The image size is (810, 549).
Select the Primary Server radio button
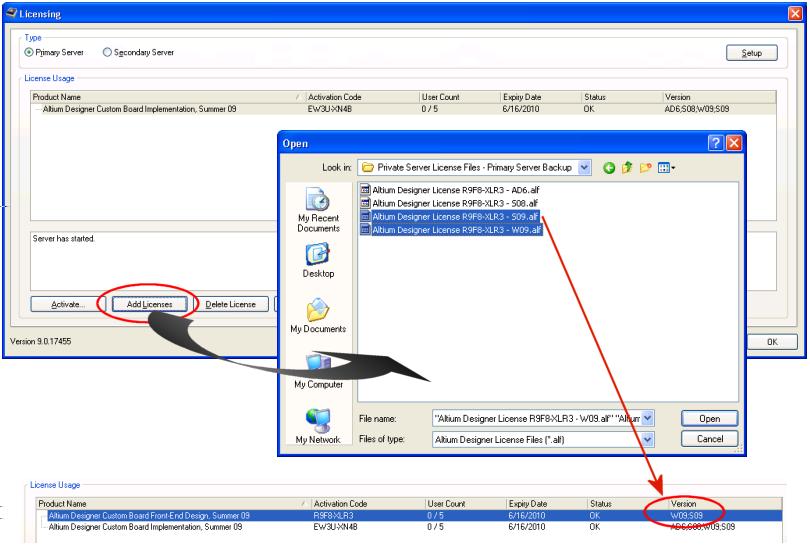(x=29, y=52)
